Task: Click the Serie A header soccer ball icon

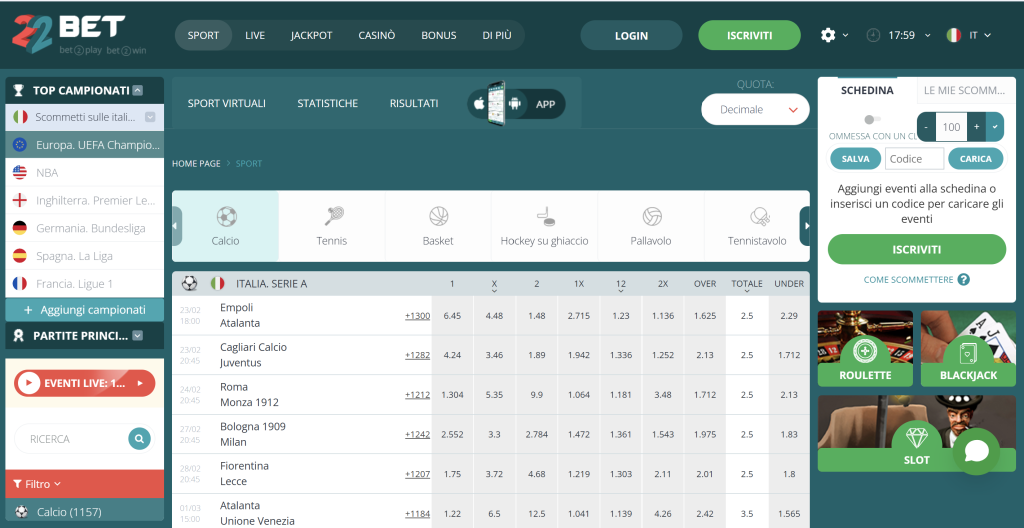Action: [189, 284]
